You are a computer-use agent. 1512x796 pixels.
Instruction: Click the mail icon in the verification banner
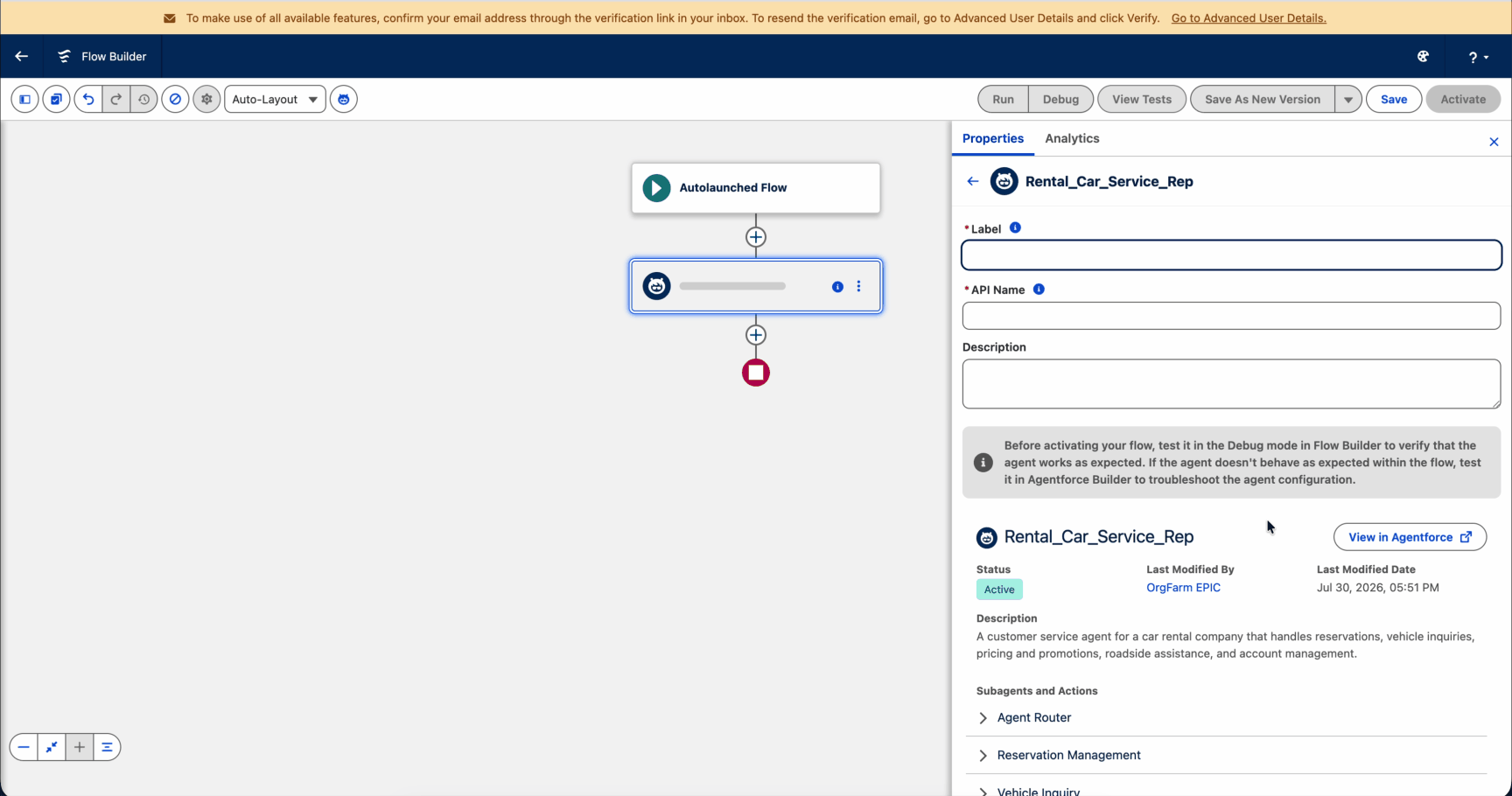(x=170, y=18)
